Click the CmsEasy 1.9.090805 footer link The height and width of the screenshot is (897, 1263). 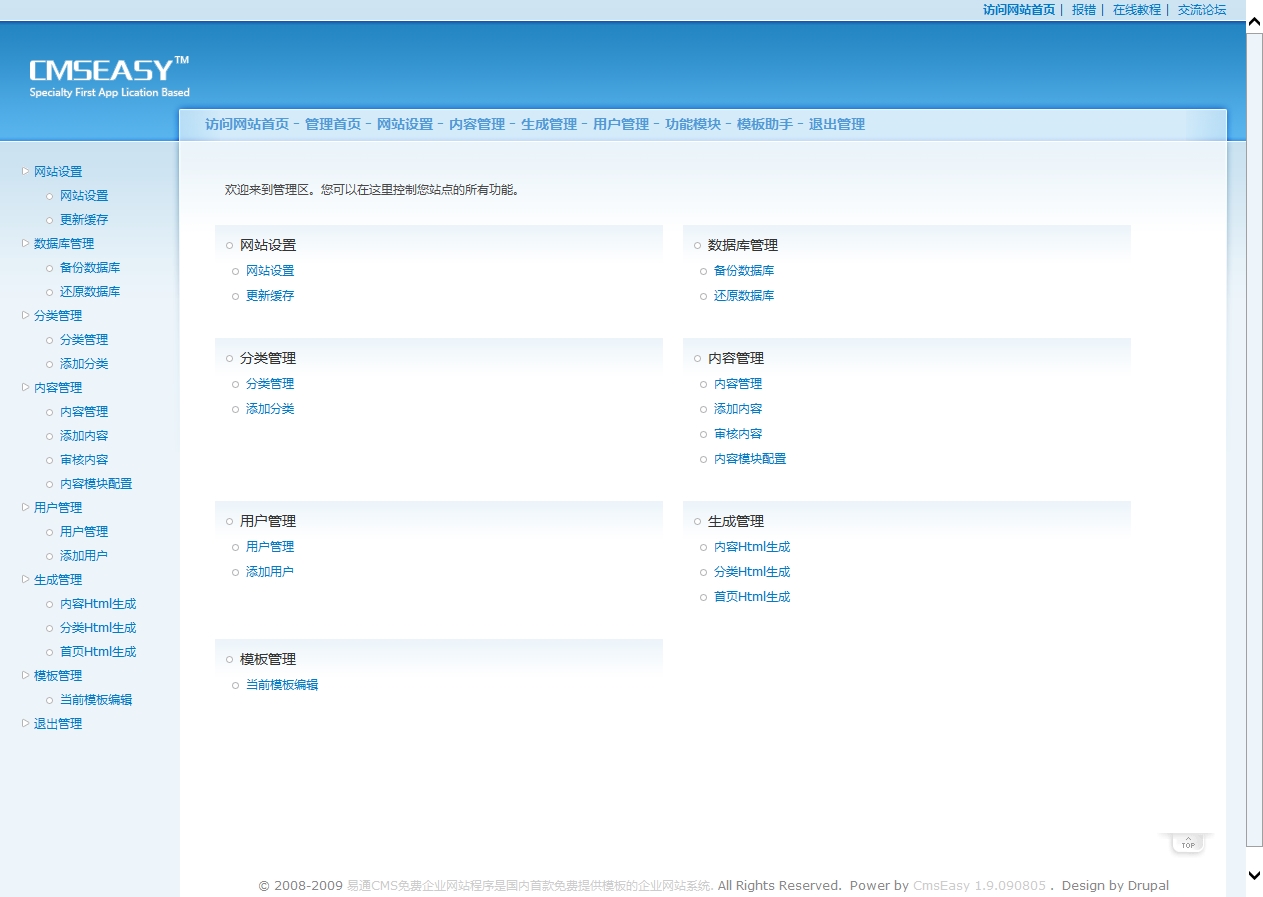click(979, 885)
